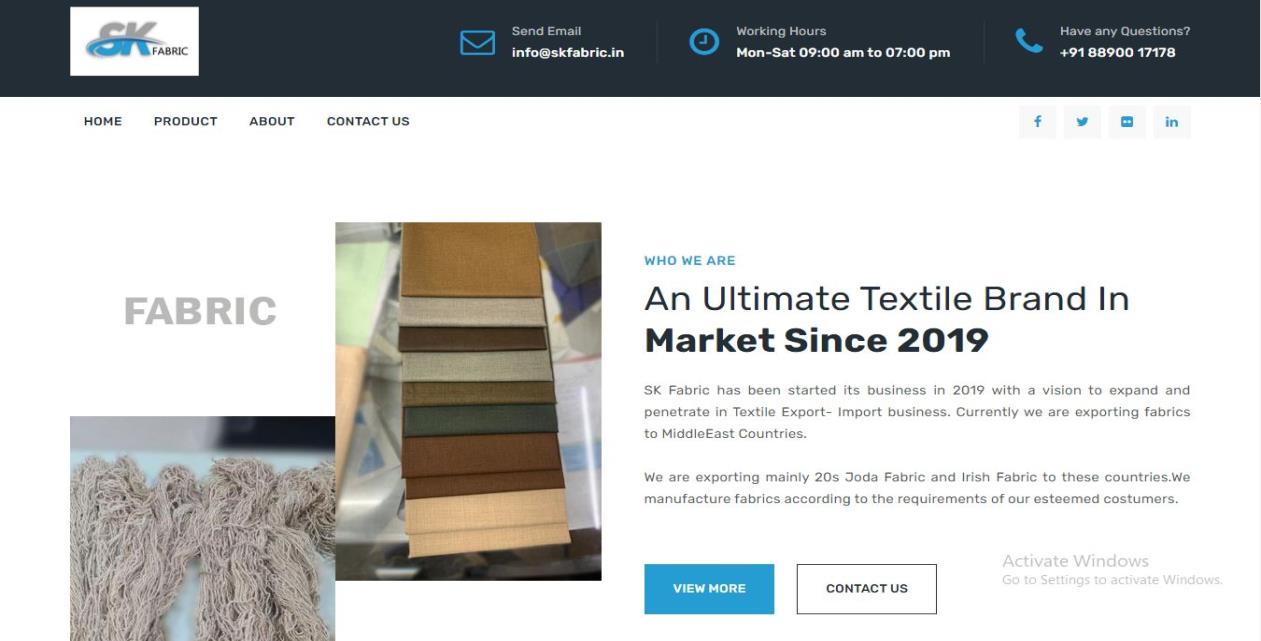Click the +91 88900 17178 phone number

tap(1117, 53)
